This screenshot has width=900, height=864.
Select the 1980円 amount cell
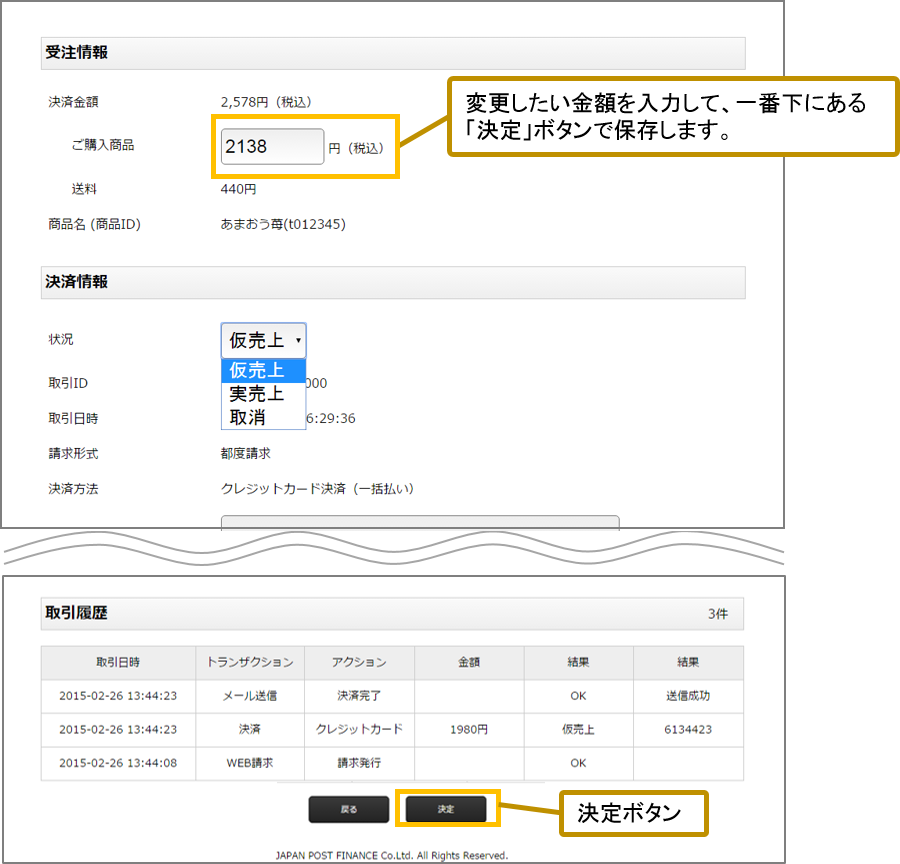coord(469,730)
